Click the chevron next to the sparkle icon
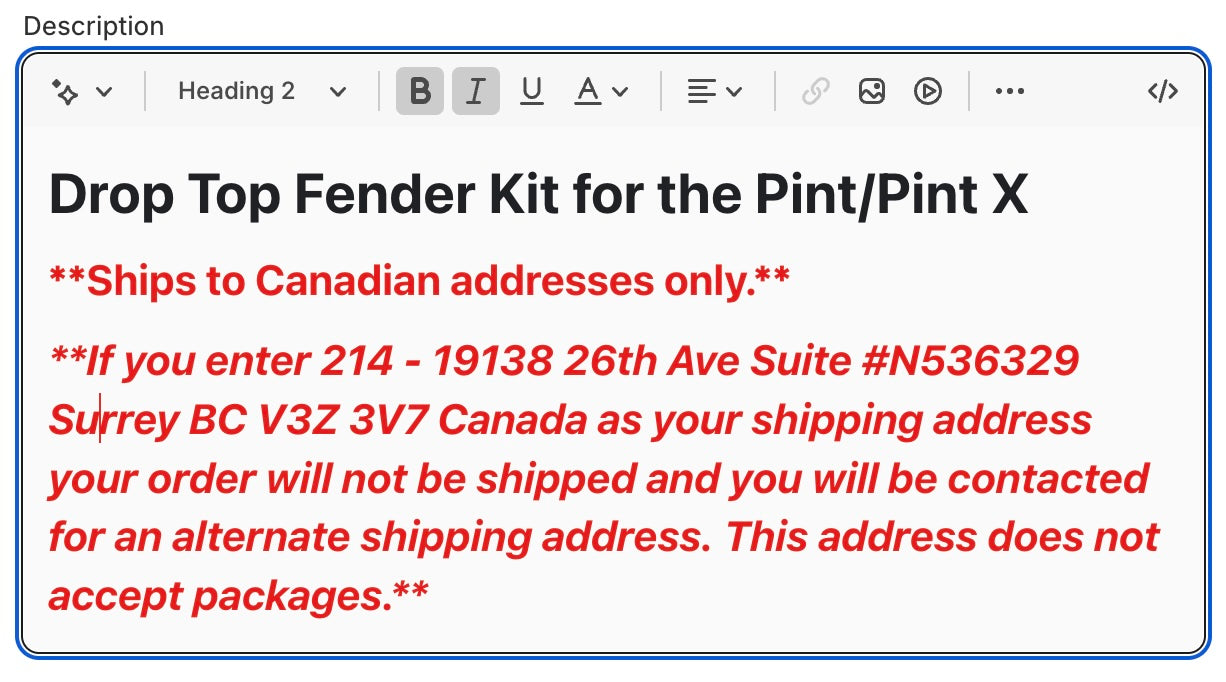This screenshot has height=682, width=1226. (x=104, y=92)
